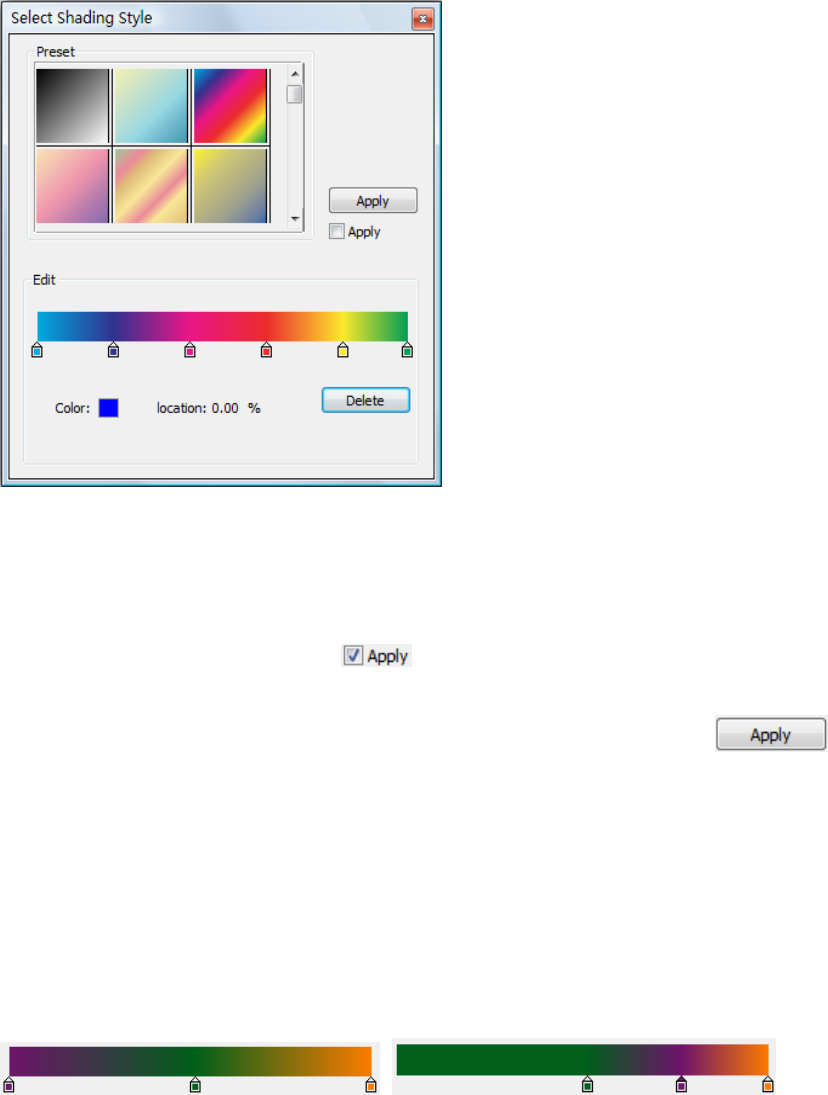Click the standalone Apply button at right
Image resolution: width=828 pixels, height=1095 pixels.
[x=771, y=734]
